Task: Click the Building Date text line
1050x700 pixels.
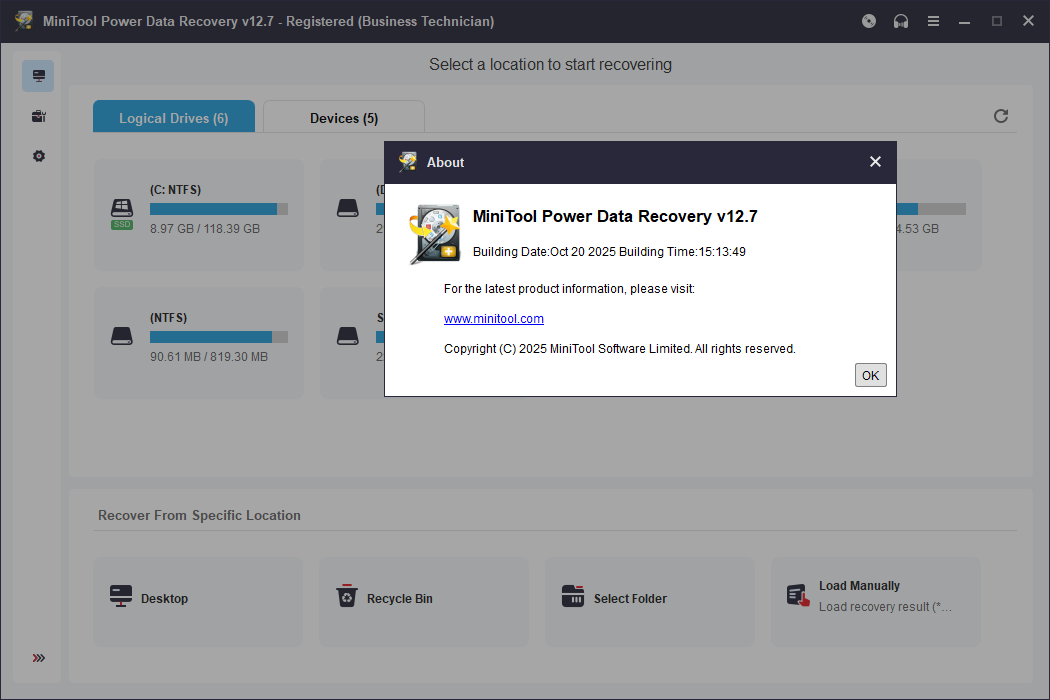Action: click(609, 252)
